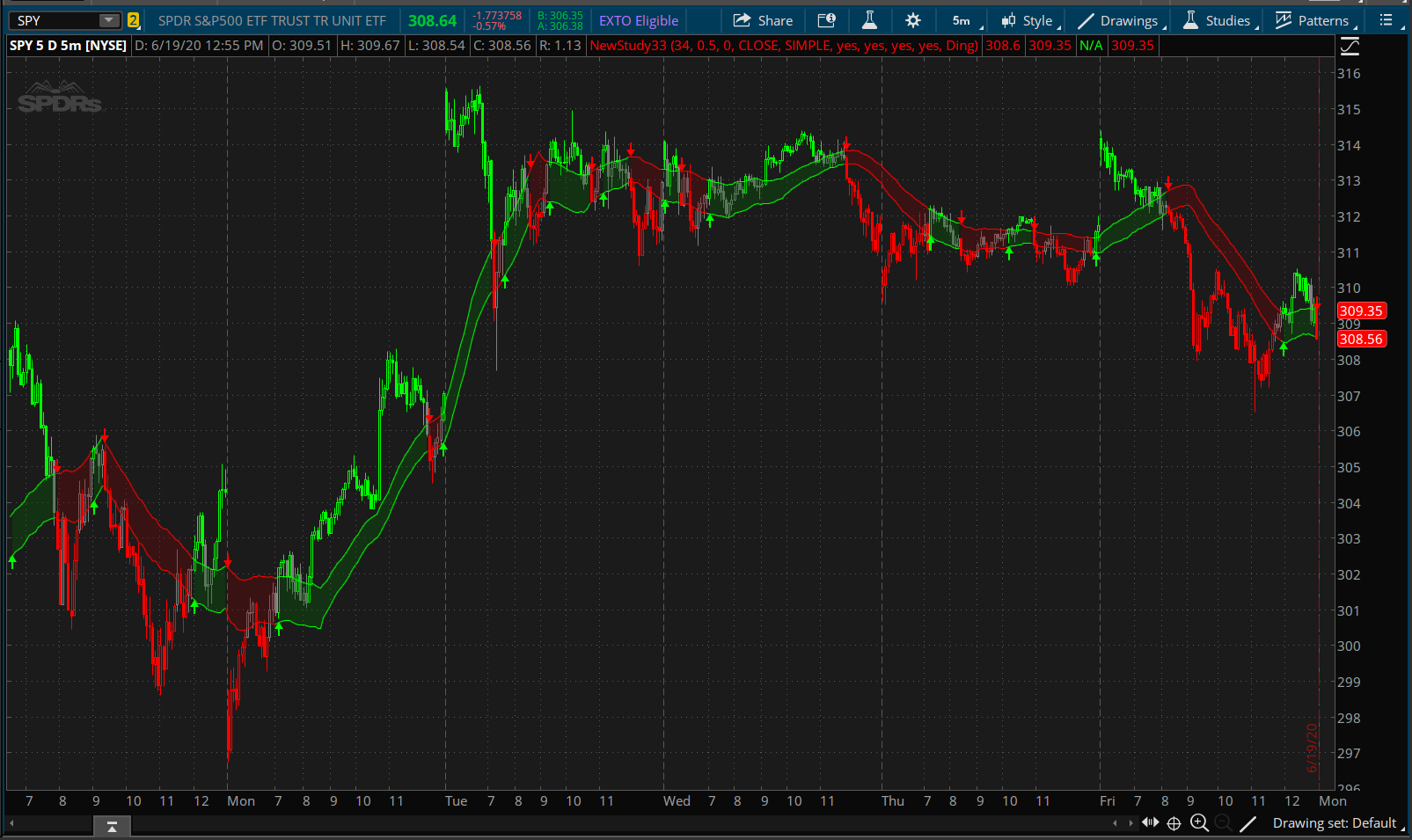The height and width of the screenshot is (840, 1412).
Task: Select the crosshair pan tool icon
Action: pyautogui.click(x=1174, y=823)
